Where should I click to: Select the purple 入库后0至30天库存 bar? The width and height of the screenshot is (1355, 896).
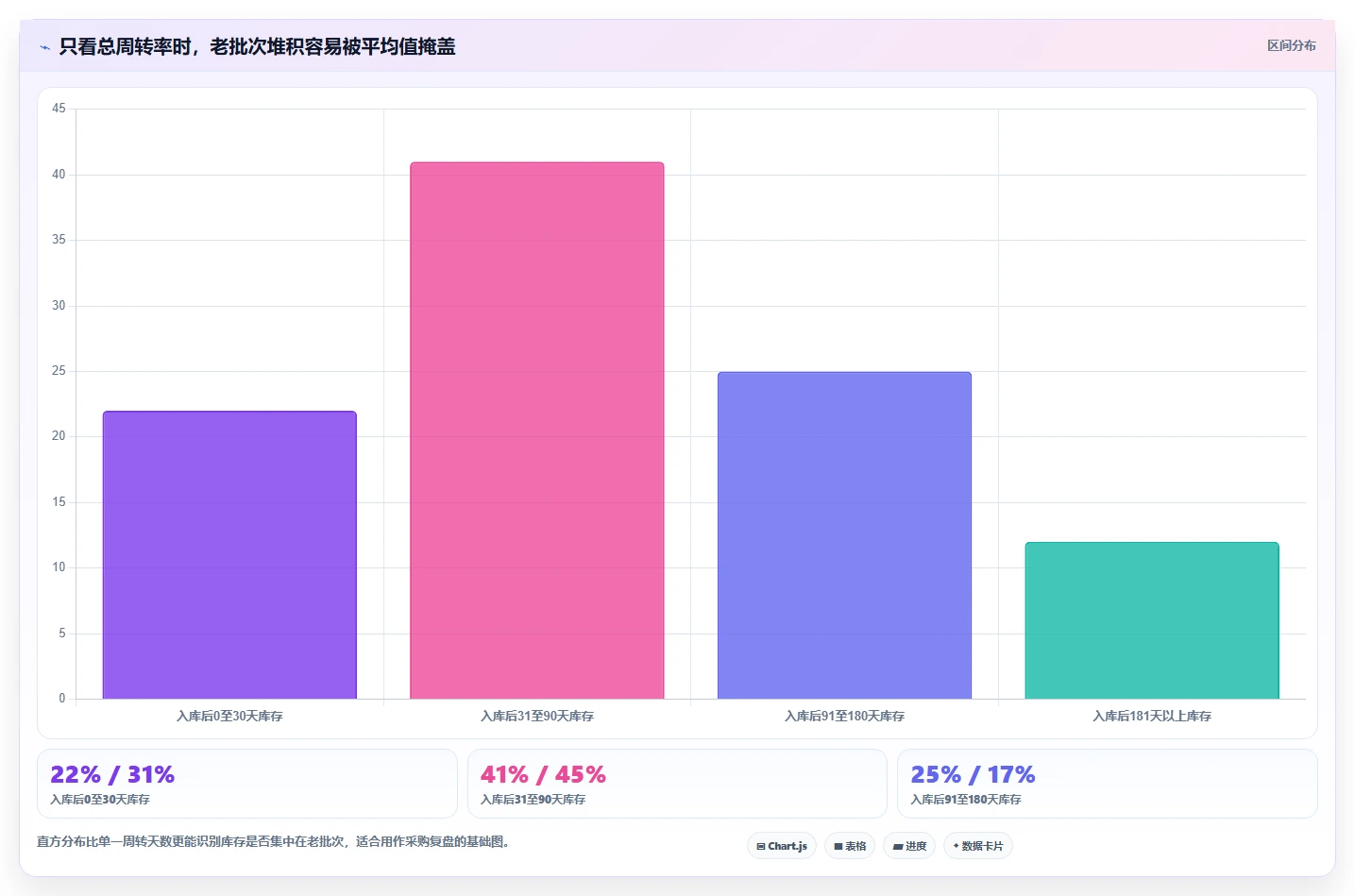[x=229, y=555]
